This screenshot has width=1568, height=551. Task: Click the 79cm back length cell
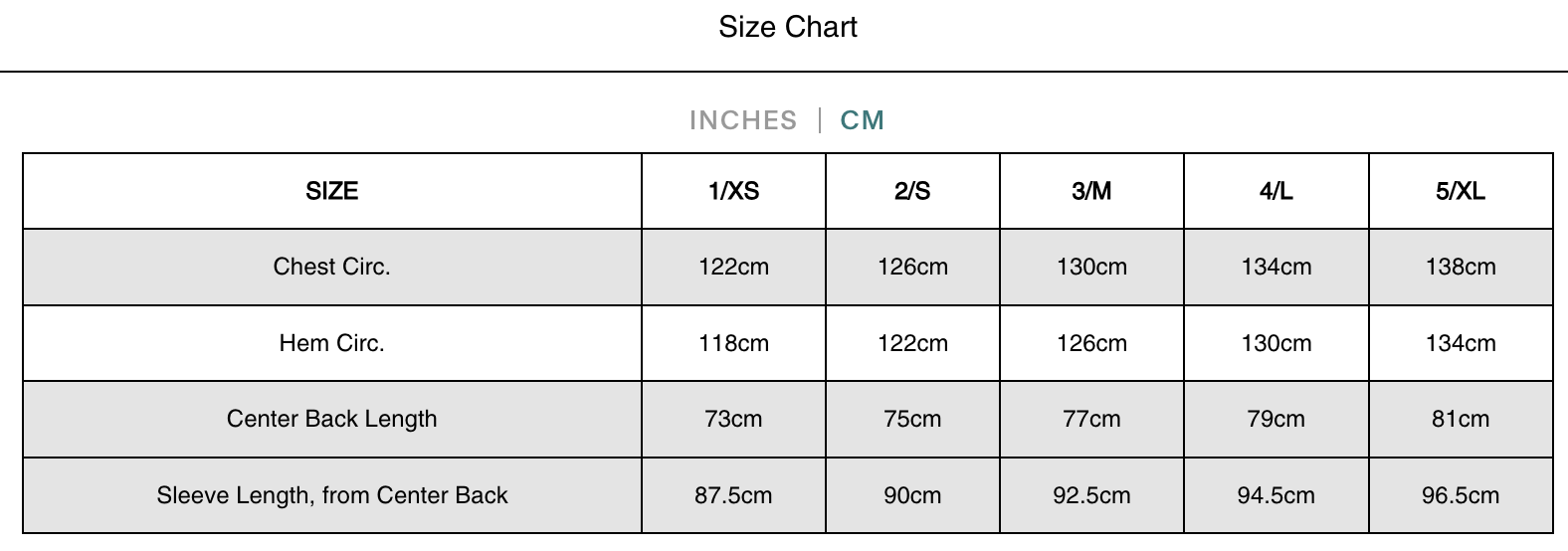coord(1275,419)
